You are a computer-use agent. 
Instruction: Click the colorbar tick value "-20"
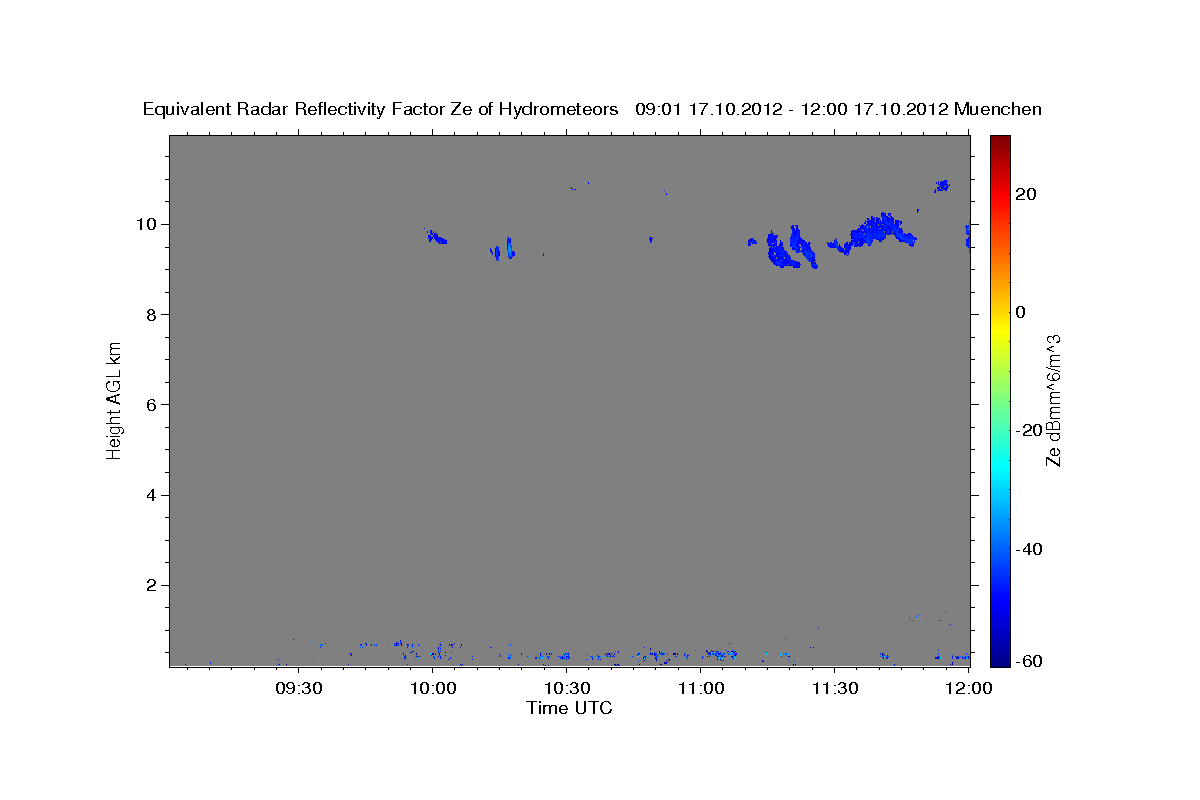click(1029, 430)
